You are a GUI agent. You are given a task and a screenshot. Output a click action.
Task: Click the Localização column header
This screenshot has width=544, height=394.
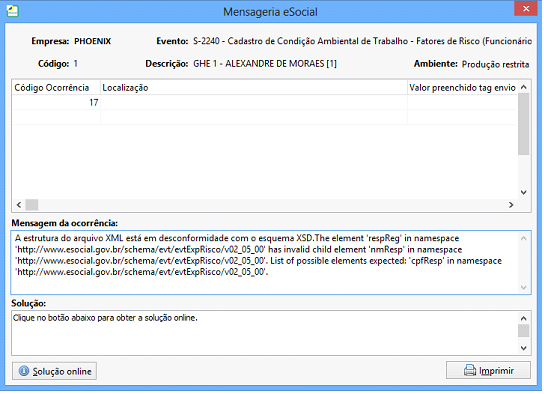tap(254, 88)
